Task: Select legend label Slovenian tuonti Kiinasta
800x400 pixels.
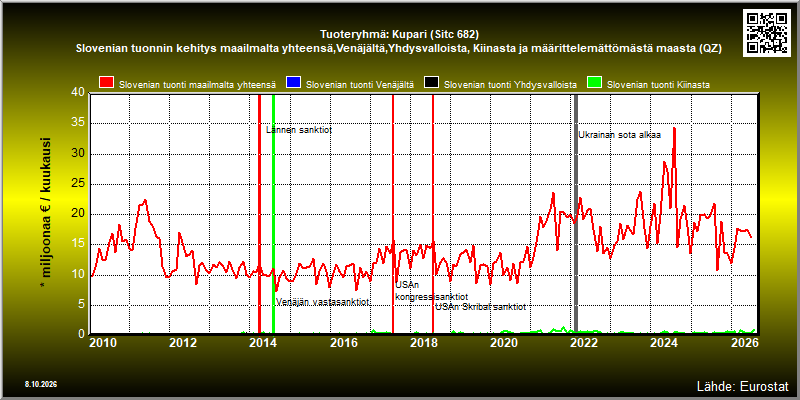Action: click(x=658, y=85)
